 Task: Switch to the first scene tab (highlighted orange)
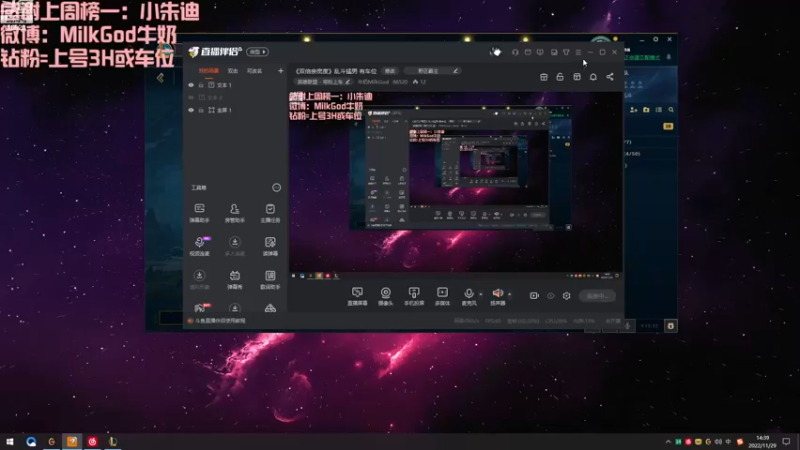point(209,71)
